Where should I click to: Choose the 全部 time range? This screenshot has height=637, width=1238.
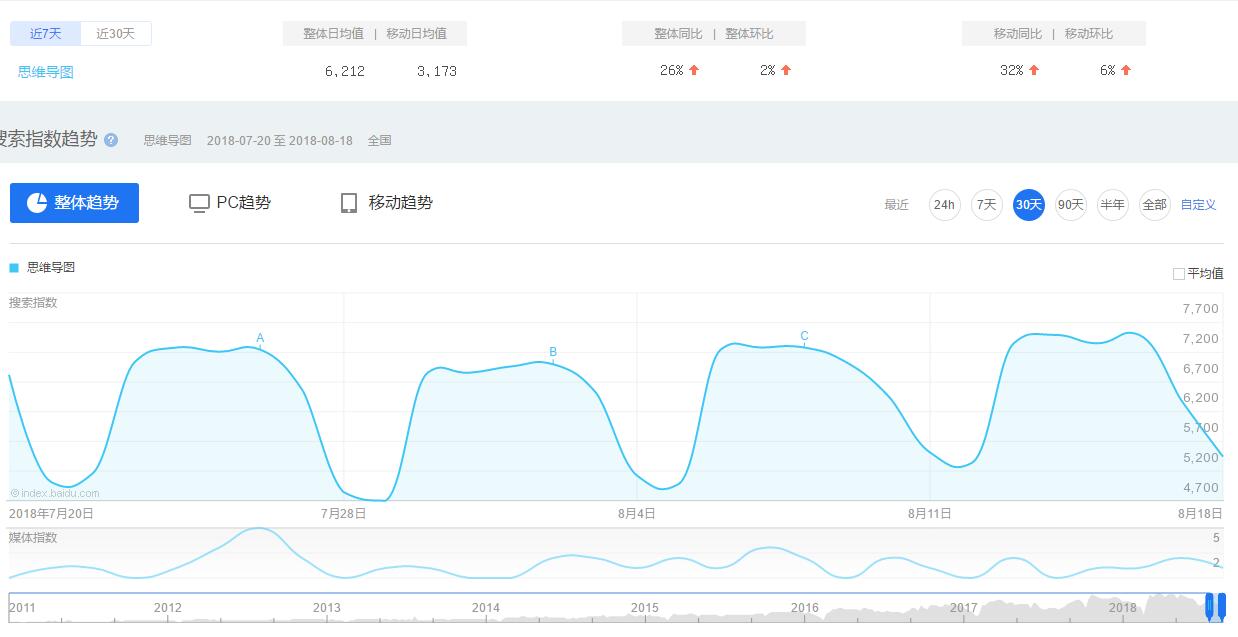point(1155,205)
